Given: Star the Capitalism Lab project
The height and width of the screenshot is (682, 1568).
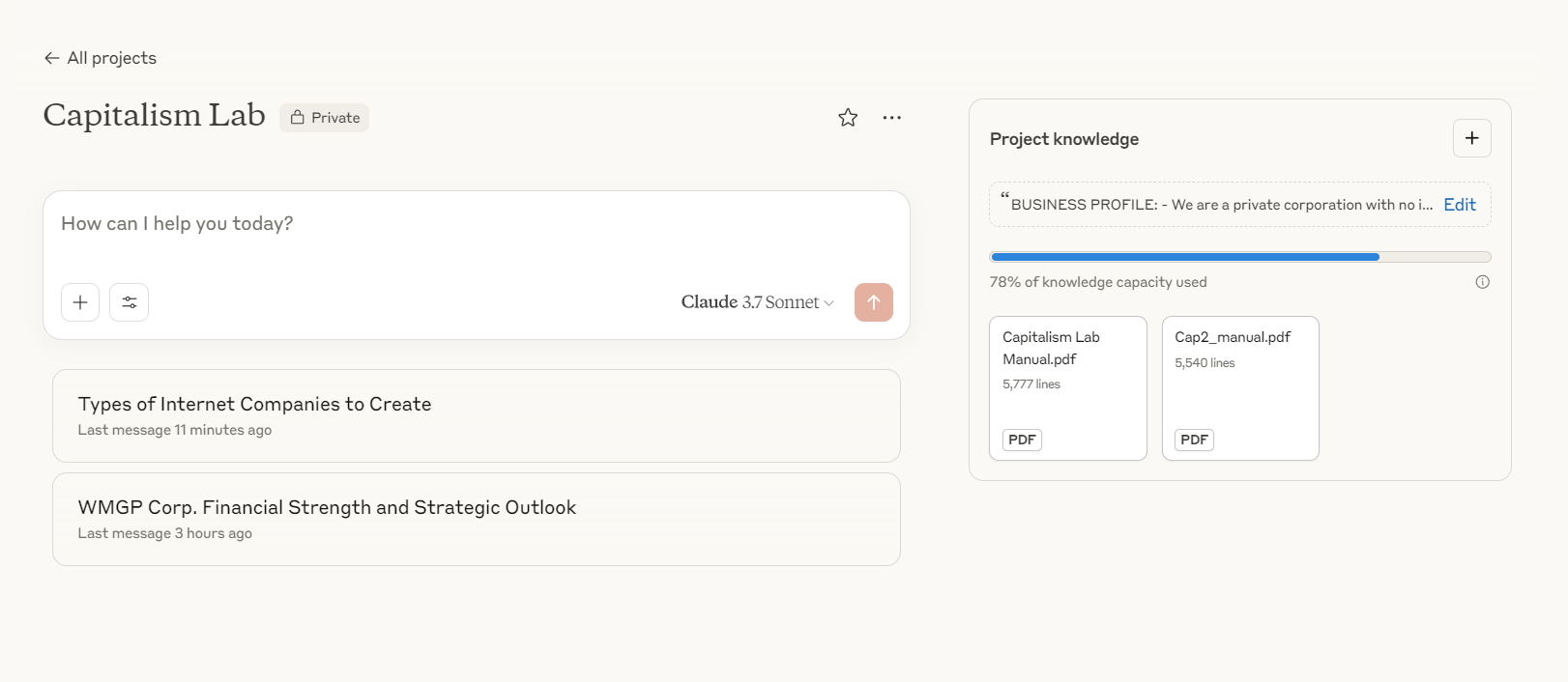Looking at the screenshot, I should point(848,118).
